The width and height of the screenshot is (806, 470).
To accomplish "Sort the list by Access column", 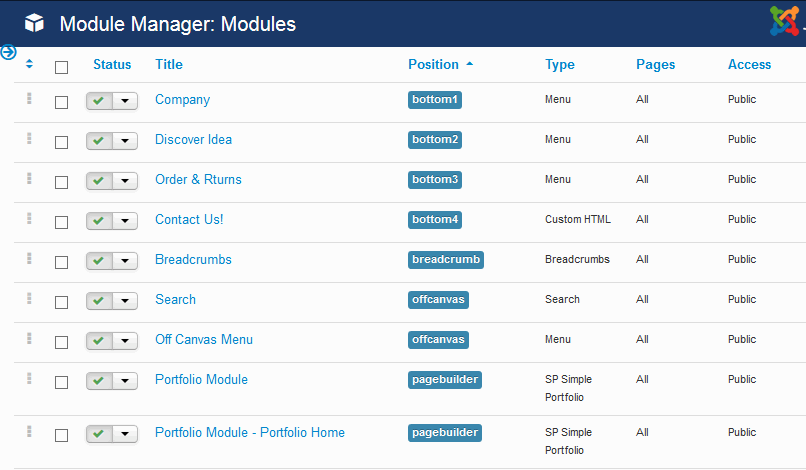I will (749, 64).
